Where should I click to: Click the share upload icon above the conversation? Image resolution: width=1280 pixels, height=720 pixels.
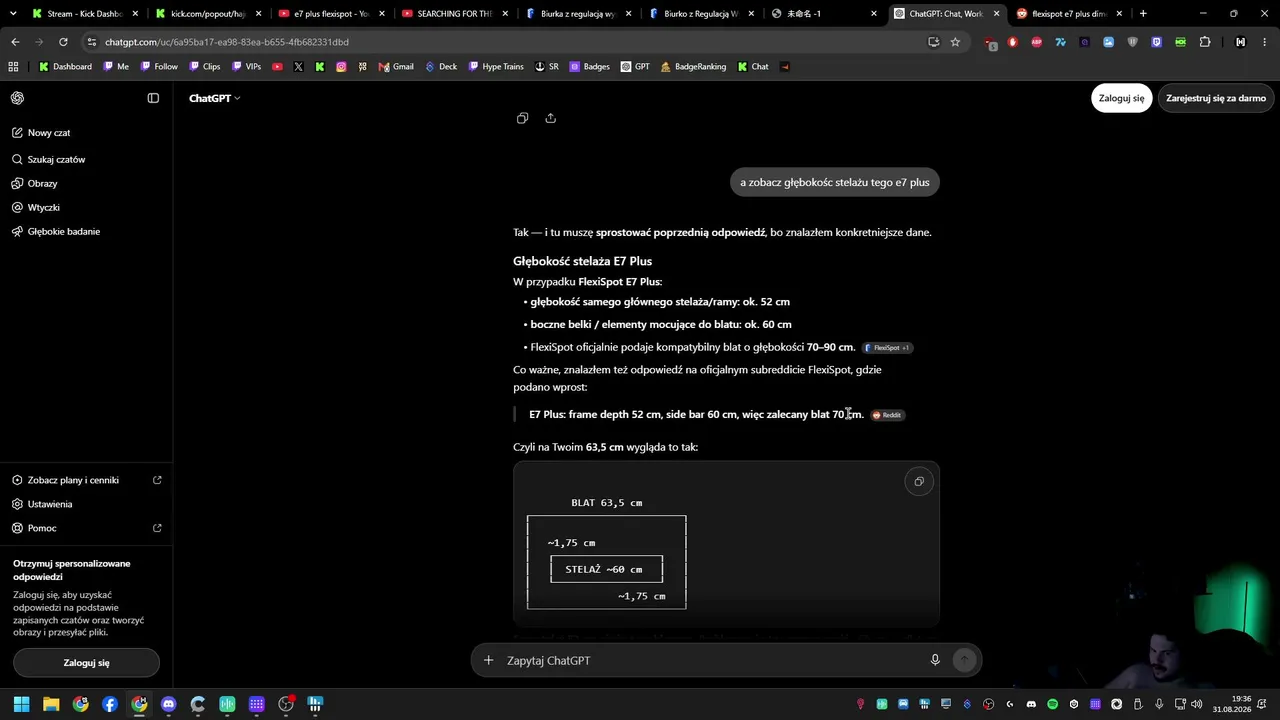[551, 118]
